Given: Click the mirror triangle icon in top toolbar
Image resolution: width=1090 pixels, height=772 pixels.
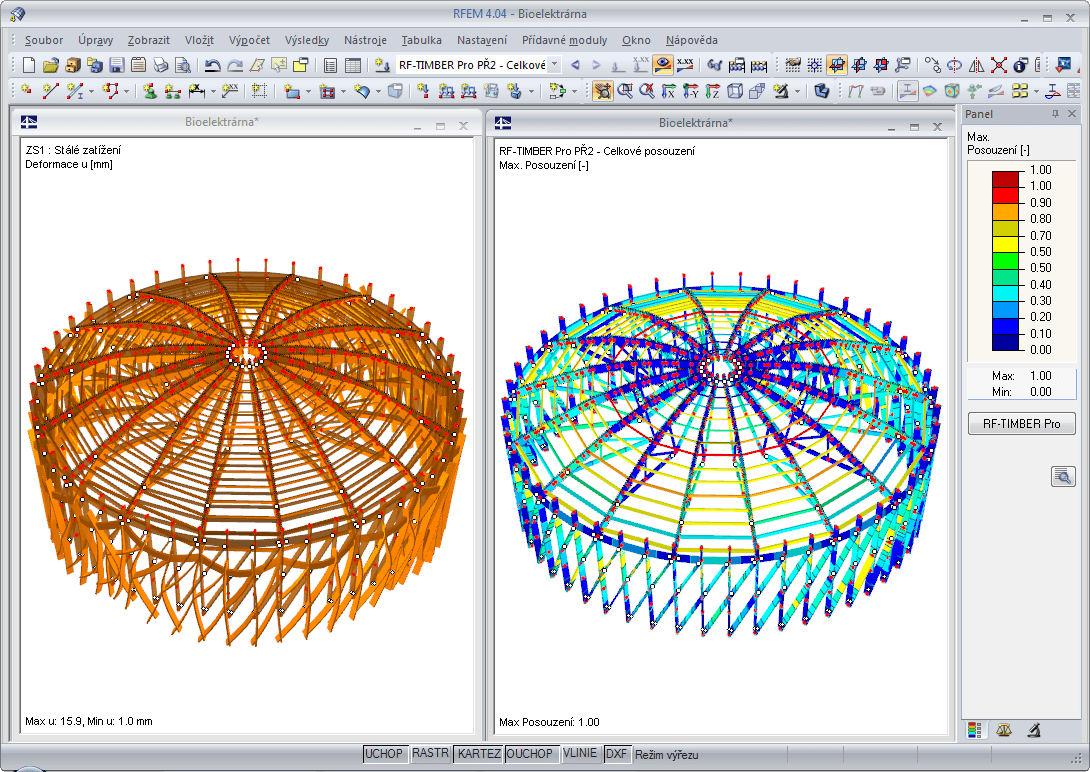Looking at the screenshot, I should (977, 65).
